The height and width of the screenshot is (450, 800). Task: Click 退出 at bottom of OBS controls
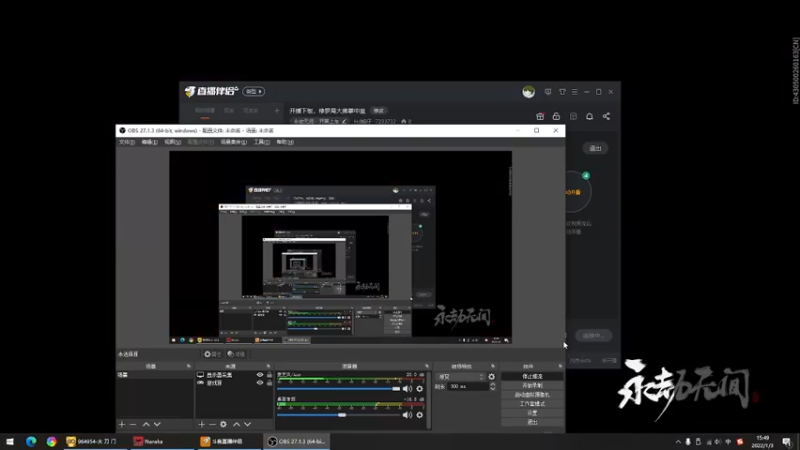pyautogui.click(x=532, y=422)
